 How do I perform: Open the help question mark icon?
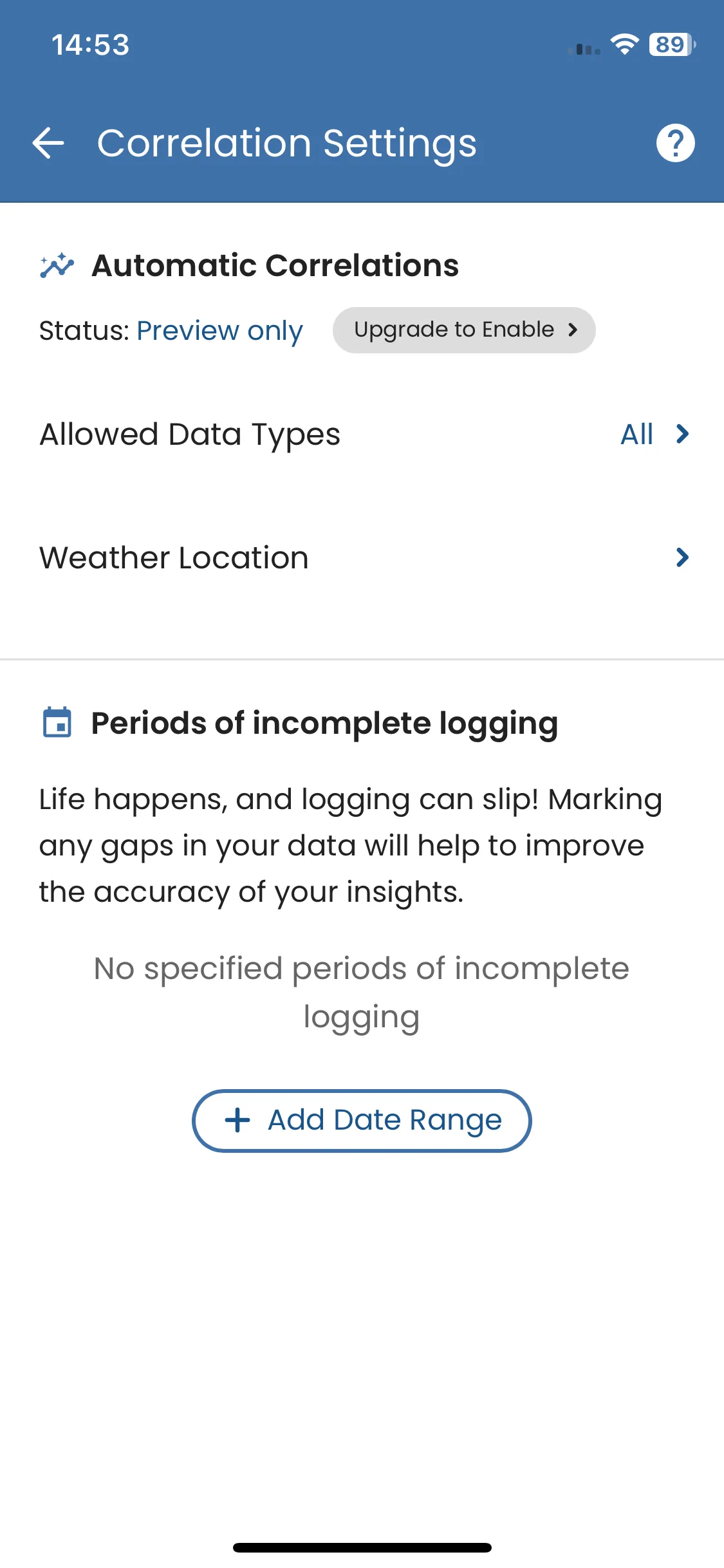675,143
